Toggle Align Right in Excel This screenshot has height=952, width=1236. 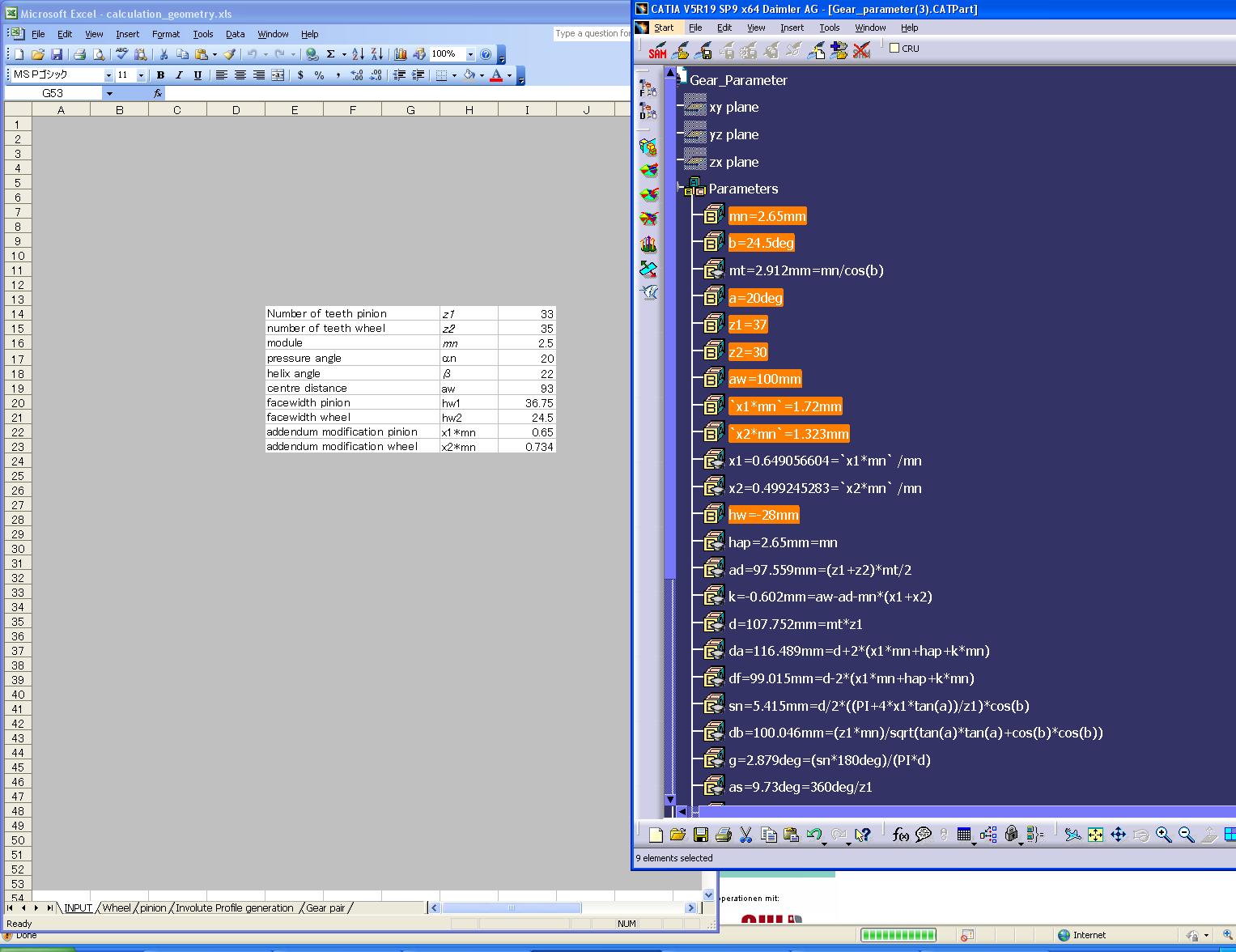[258, 75]
